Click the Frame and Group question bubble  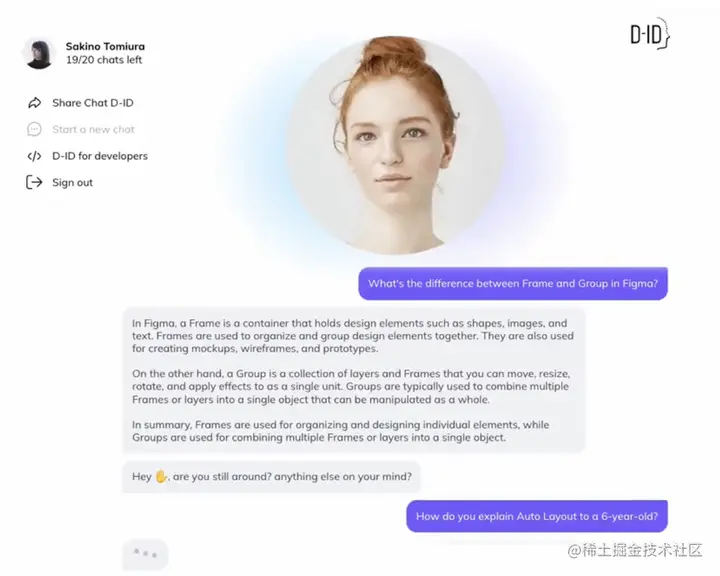click(513, 283)
